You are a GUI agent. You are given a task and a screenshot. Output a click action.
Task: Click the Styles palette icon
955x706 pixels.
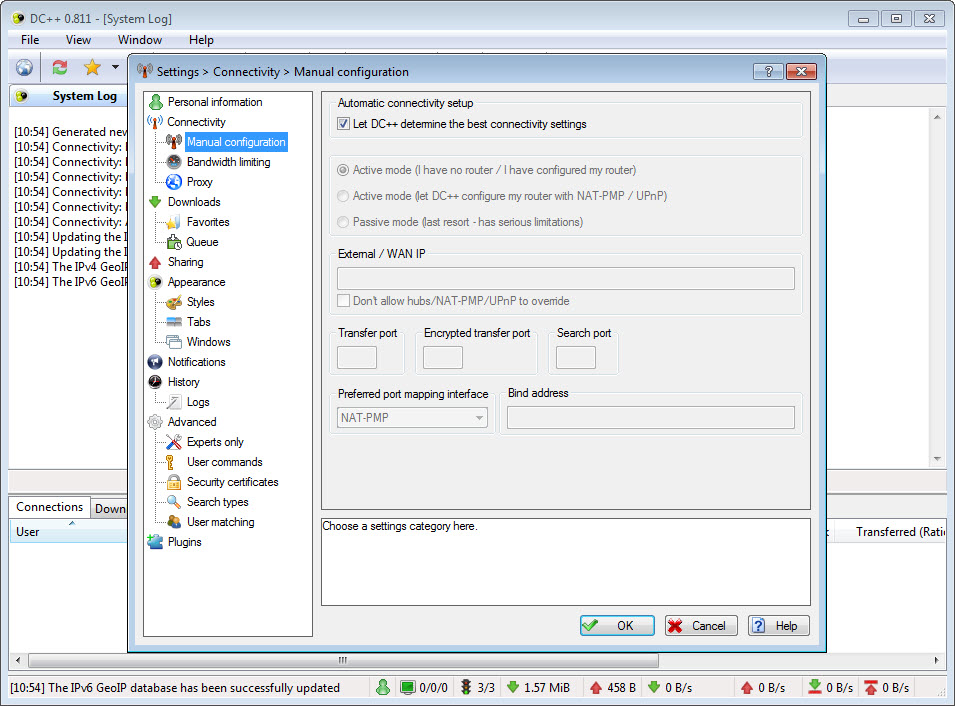(x=174, y=302)
